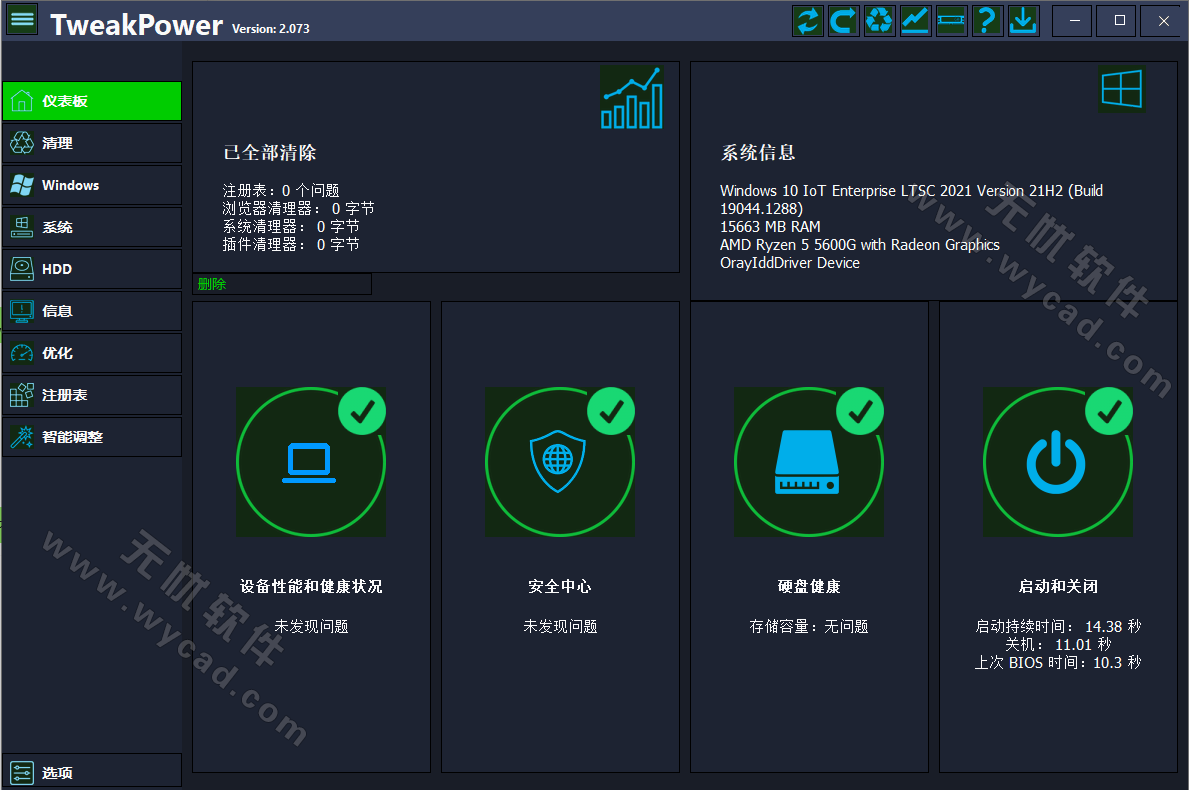Click the hardware device toolbar icon
Viewport: 1189px width, 790px height.
click(951, 20)
